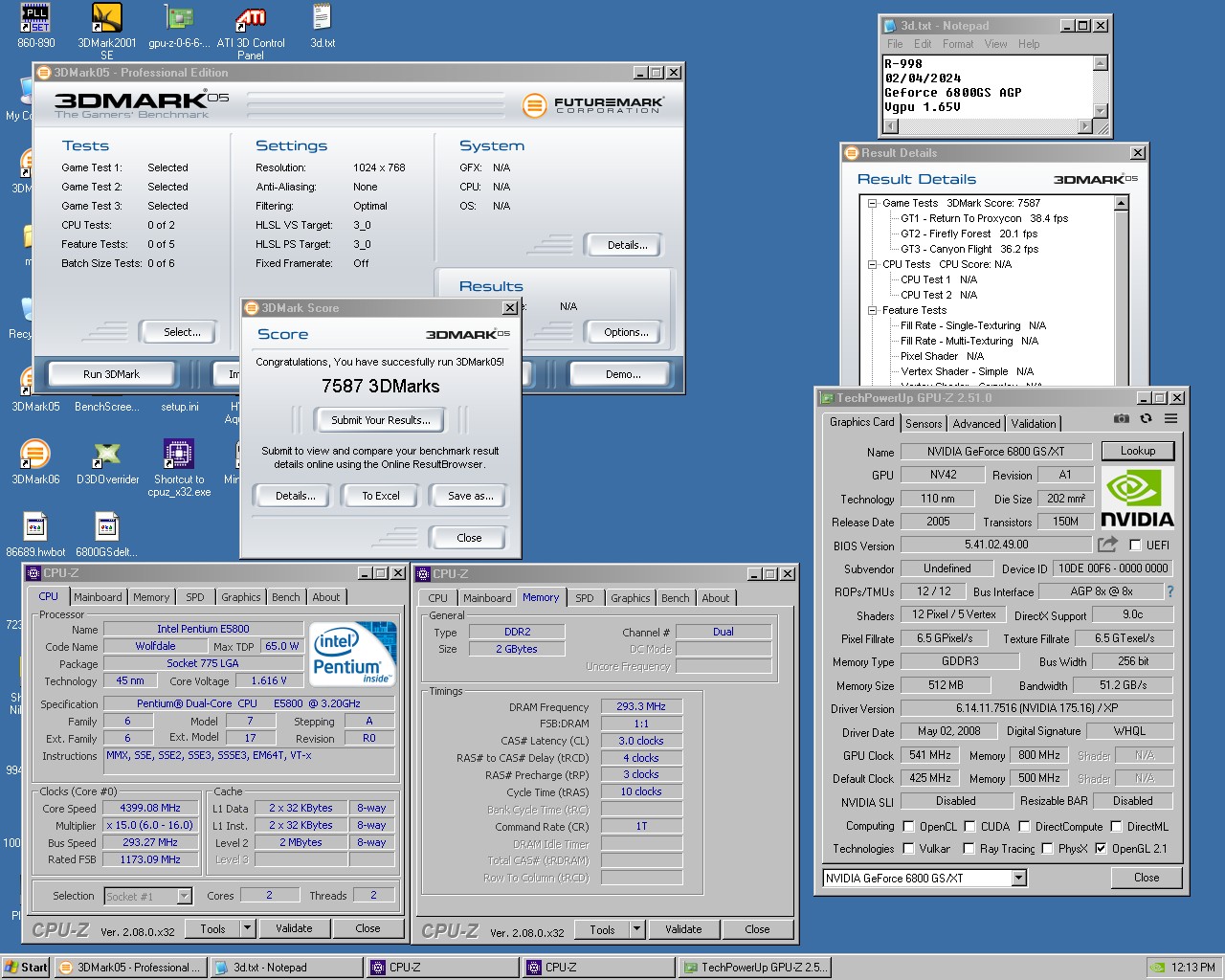
Task: Open the Tools dropdown arrow in left CPU-Z
Action: coord(247,927)
